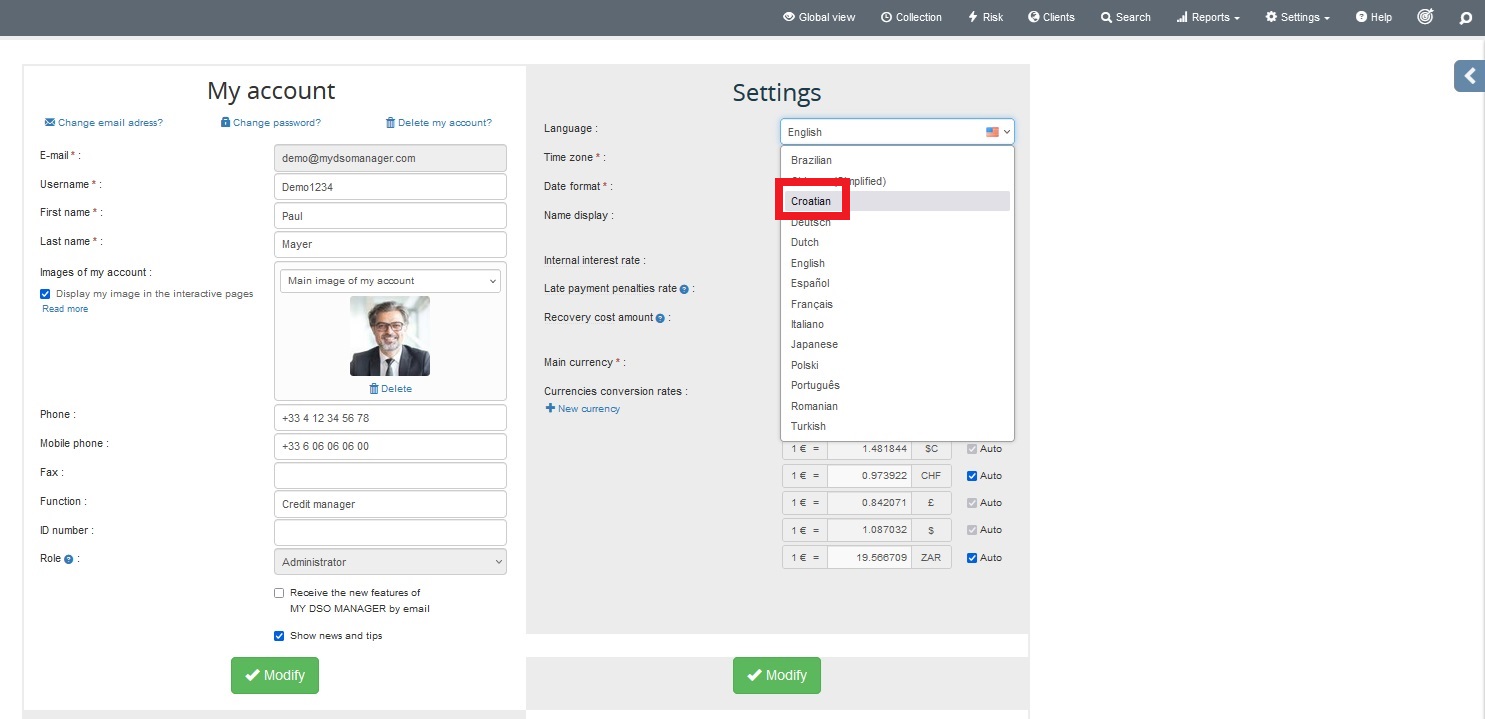1485x719 pixels.
Task: Open the Settings menu in top bar
Action: (x=1297, y=17)
